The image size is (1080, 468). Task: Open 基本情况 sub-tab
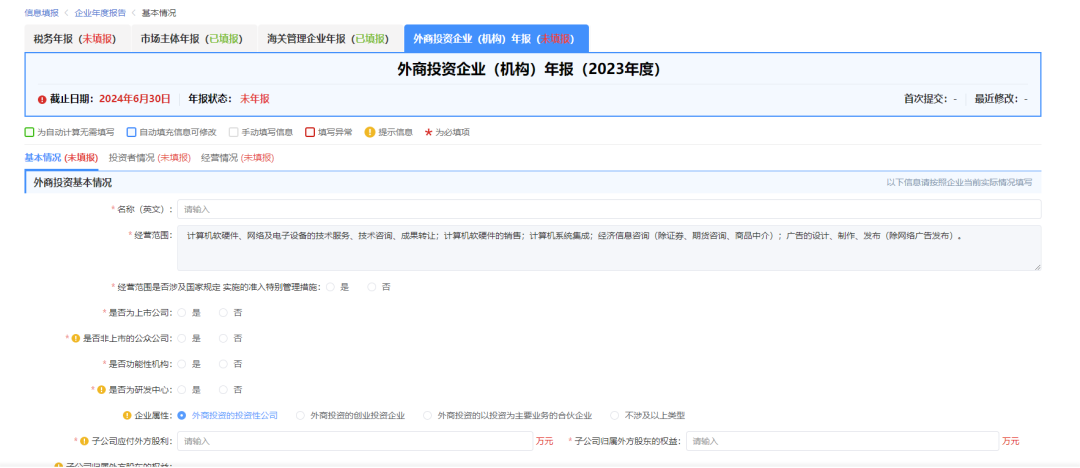point(61,158)
